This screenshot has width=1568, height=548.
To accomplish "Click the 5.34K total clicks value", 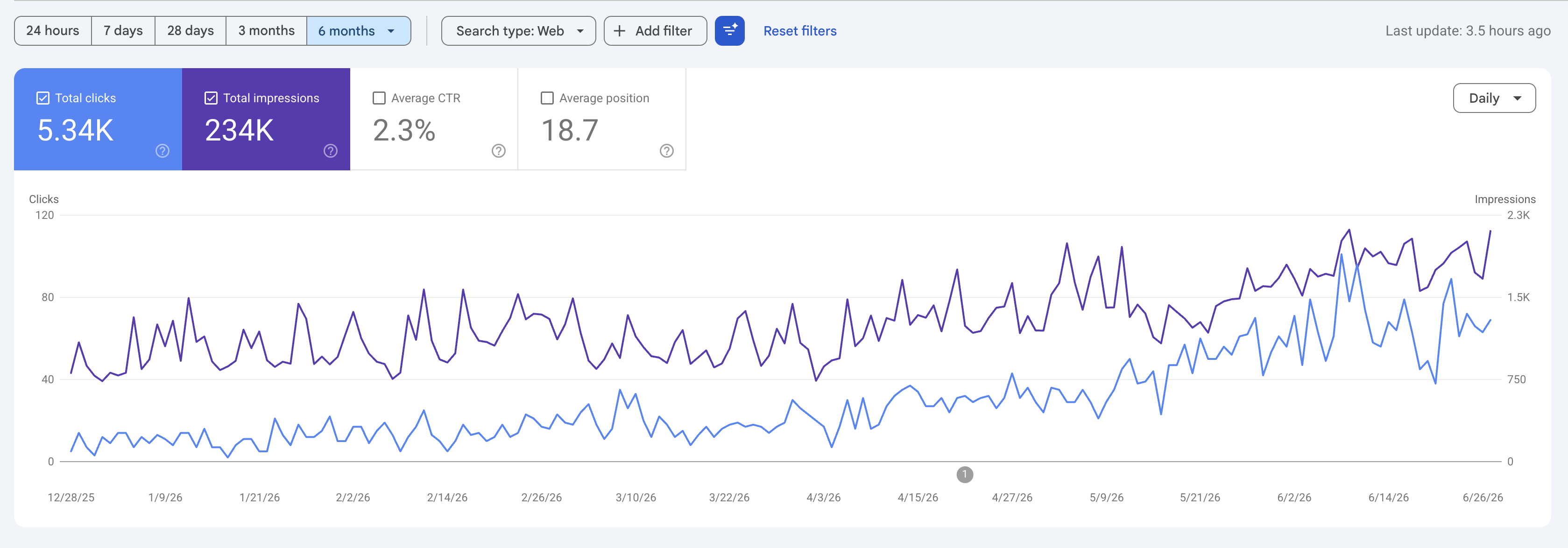I will 76,130.
